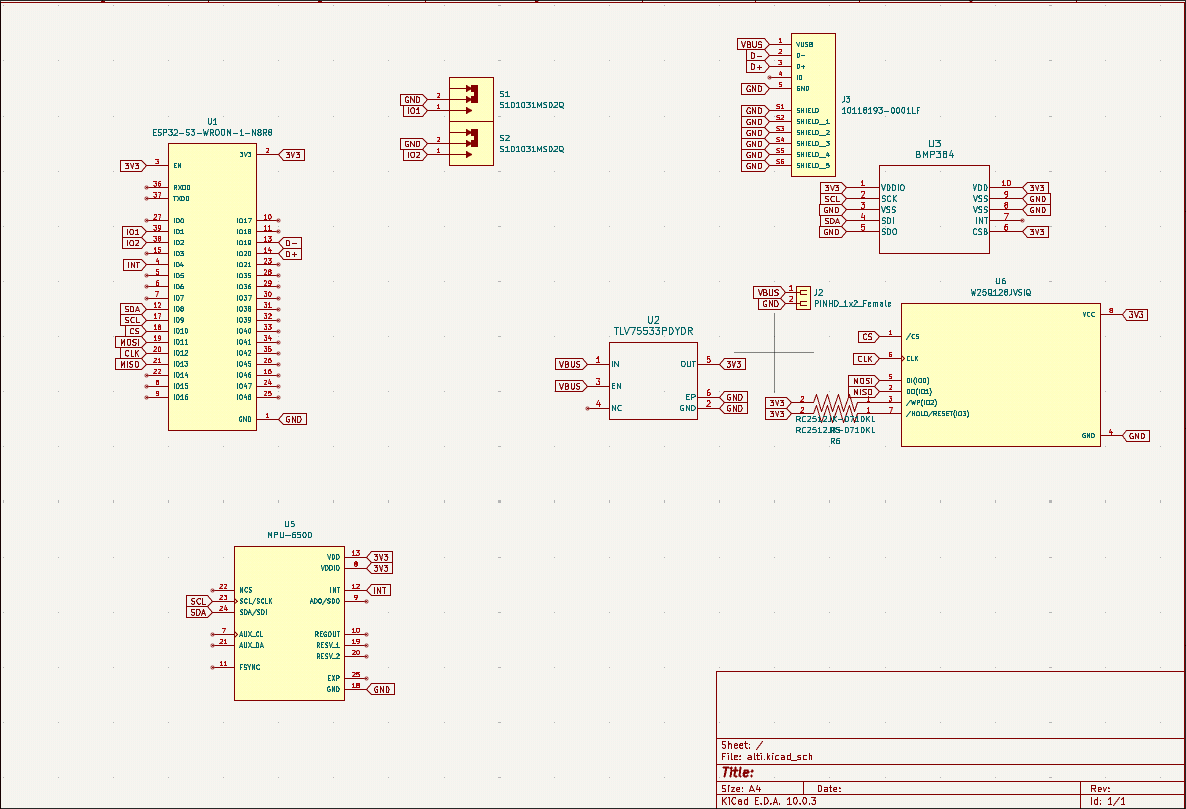Click the GND label on U6 pin 4
The height and width of the screenshot is (809, 1186).
click(1137, 436)
